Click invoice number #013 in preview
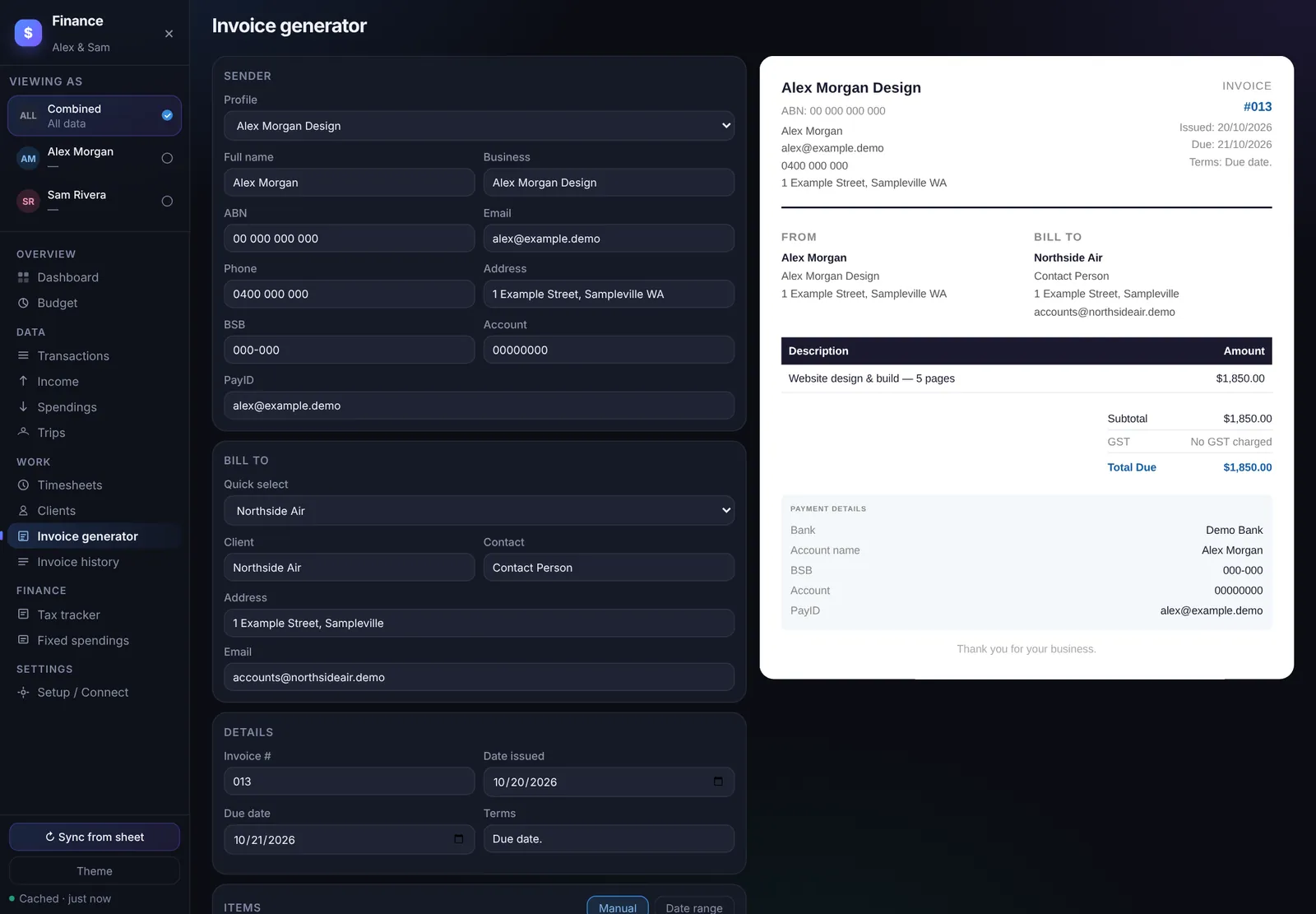Screen dimensions: 1316x914 (1258, 107)
